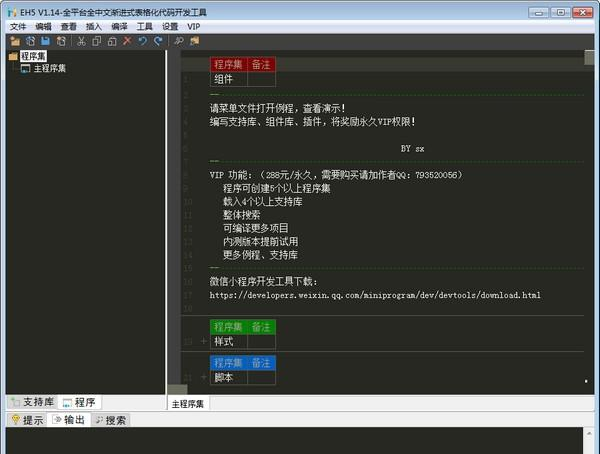
Task: Open the 插入 menu
Action: click(94, 26)
